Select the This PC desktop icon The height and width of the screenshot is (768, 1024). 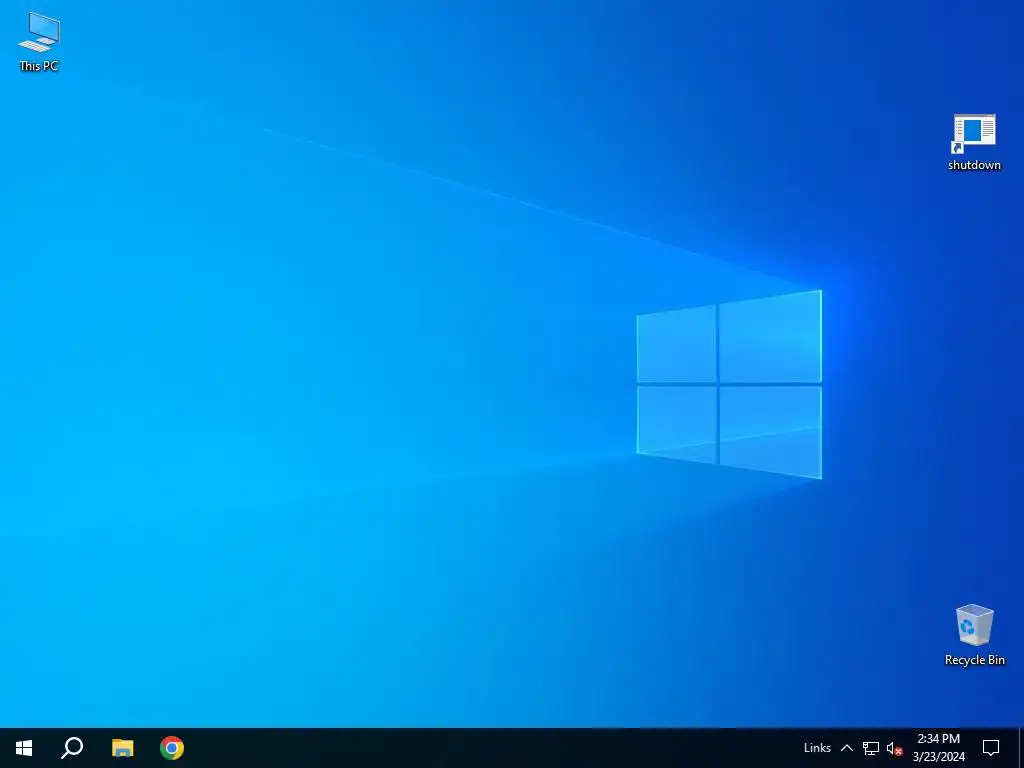(39, 41)
